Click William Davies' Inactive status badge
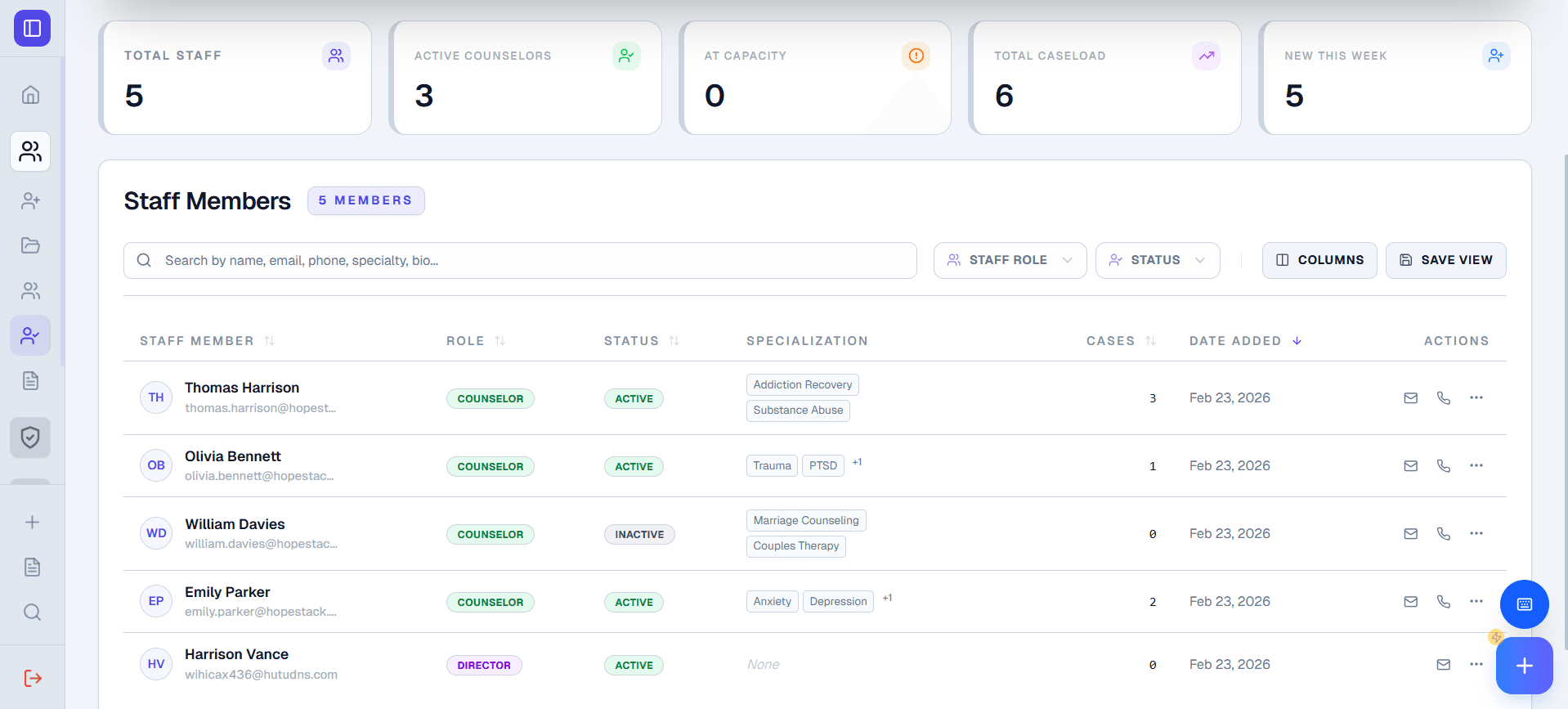 (639, 534)
